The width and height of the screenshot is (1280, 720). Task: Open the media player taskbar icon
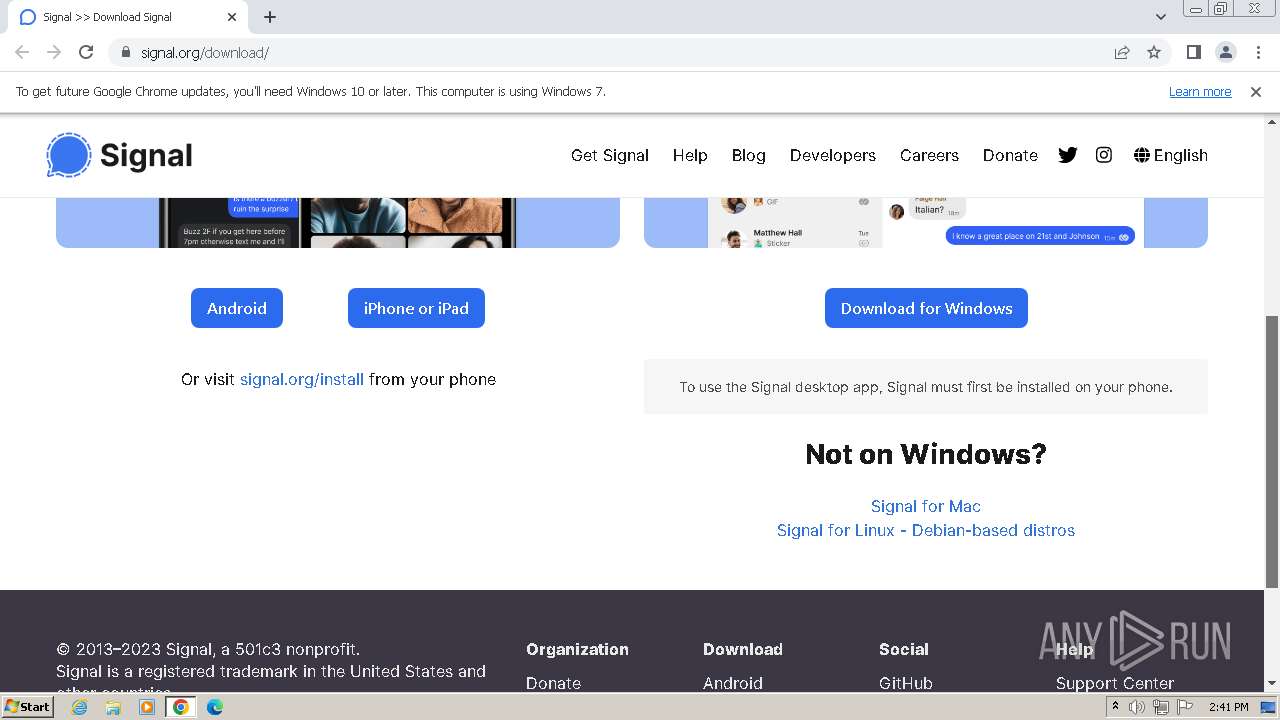(147, 707)
